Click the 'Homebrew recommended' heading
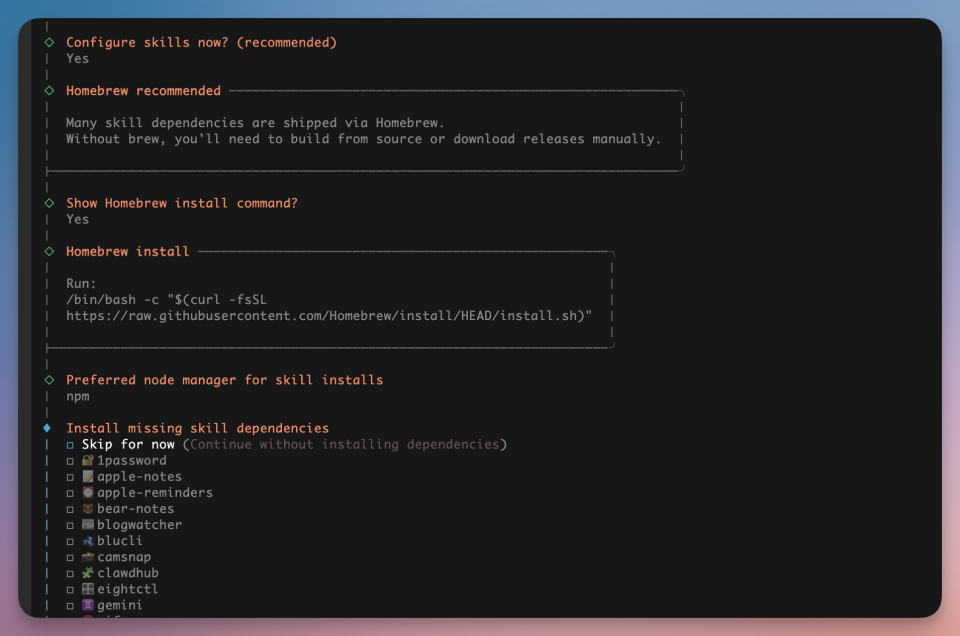The image size is (960, 636). click(x=143, y=91)
